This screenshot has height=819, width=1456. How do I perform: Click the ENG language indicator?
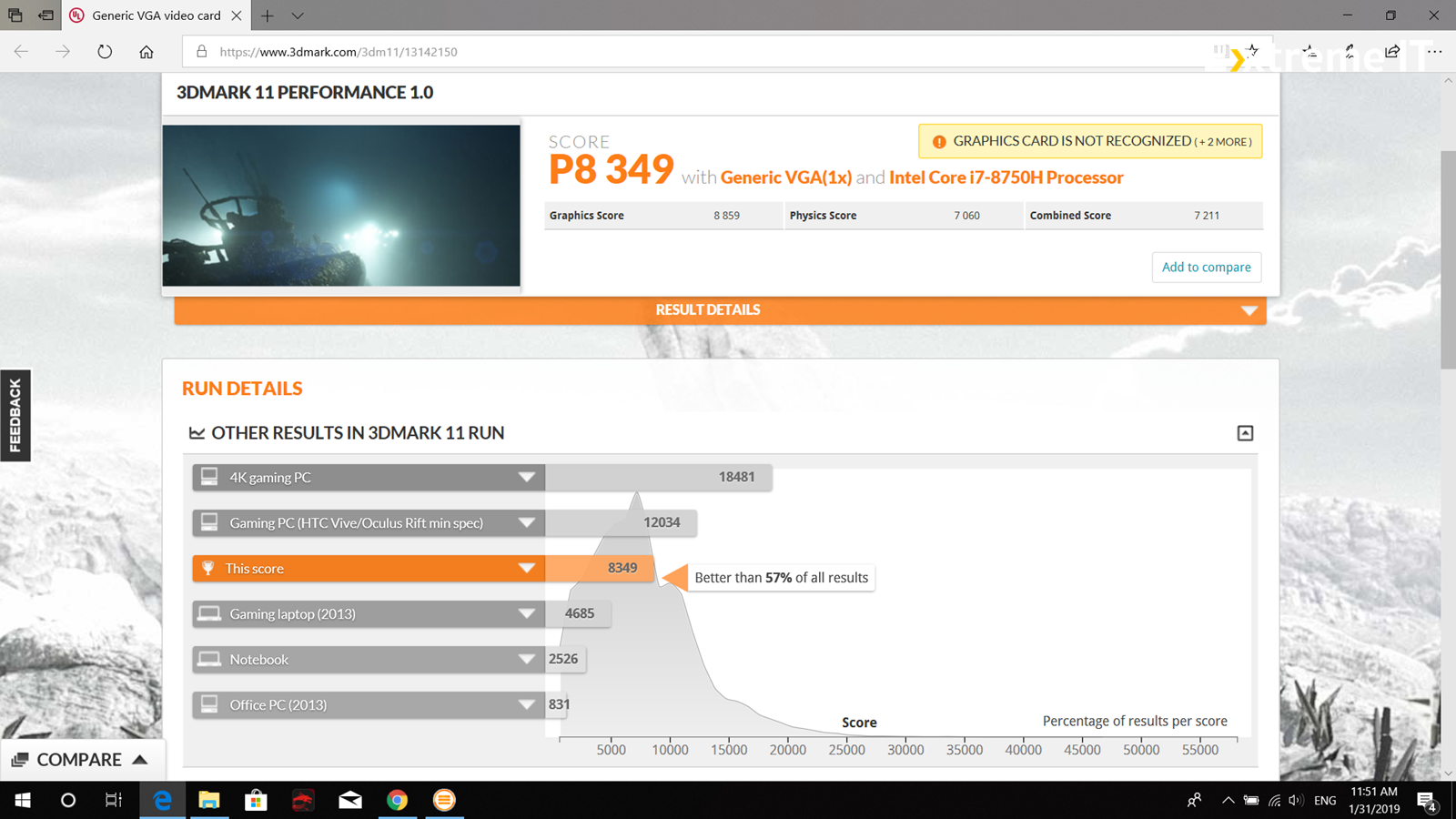(1325, 801)
